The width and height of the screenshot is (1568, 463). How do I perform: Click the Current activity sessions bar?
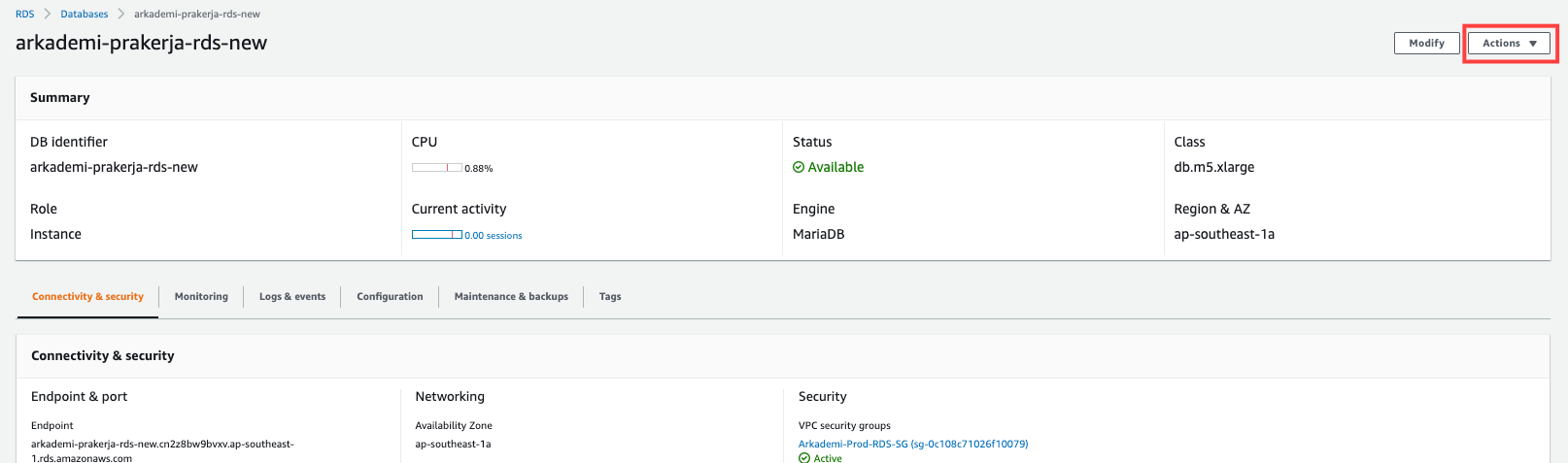(x=436, y=235)
